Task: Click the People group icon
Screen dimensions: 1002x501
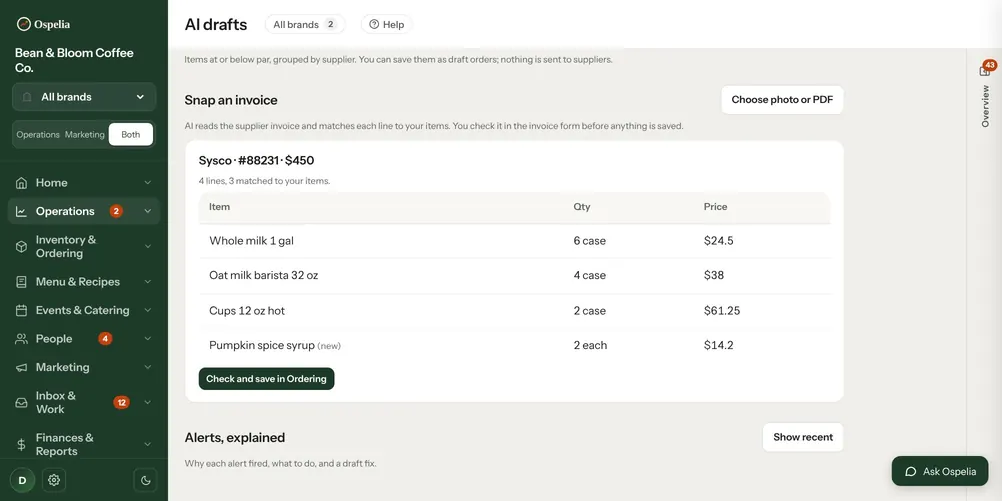Action: coord(21,339)
